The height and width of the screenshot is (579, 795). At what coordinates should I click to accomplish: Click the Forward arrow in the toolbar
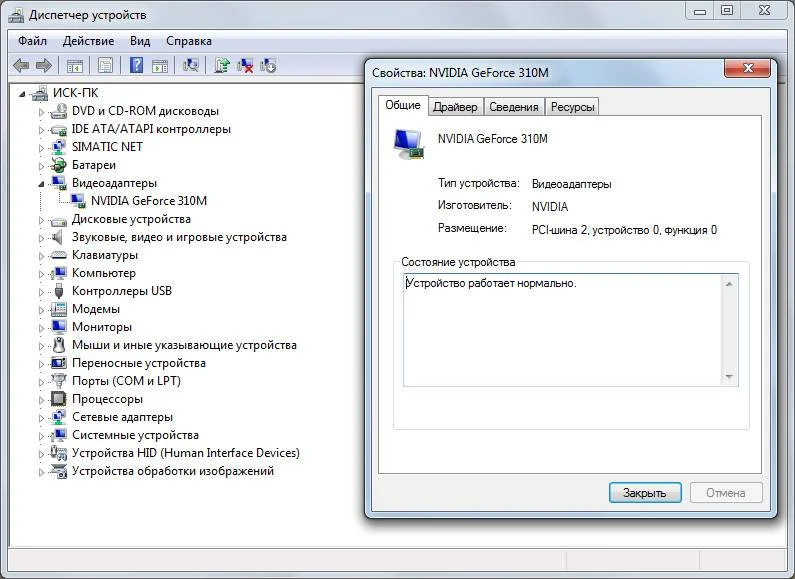(44, 65)
